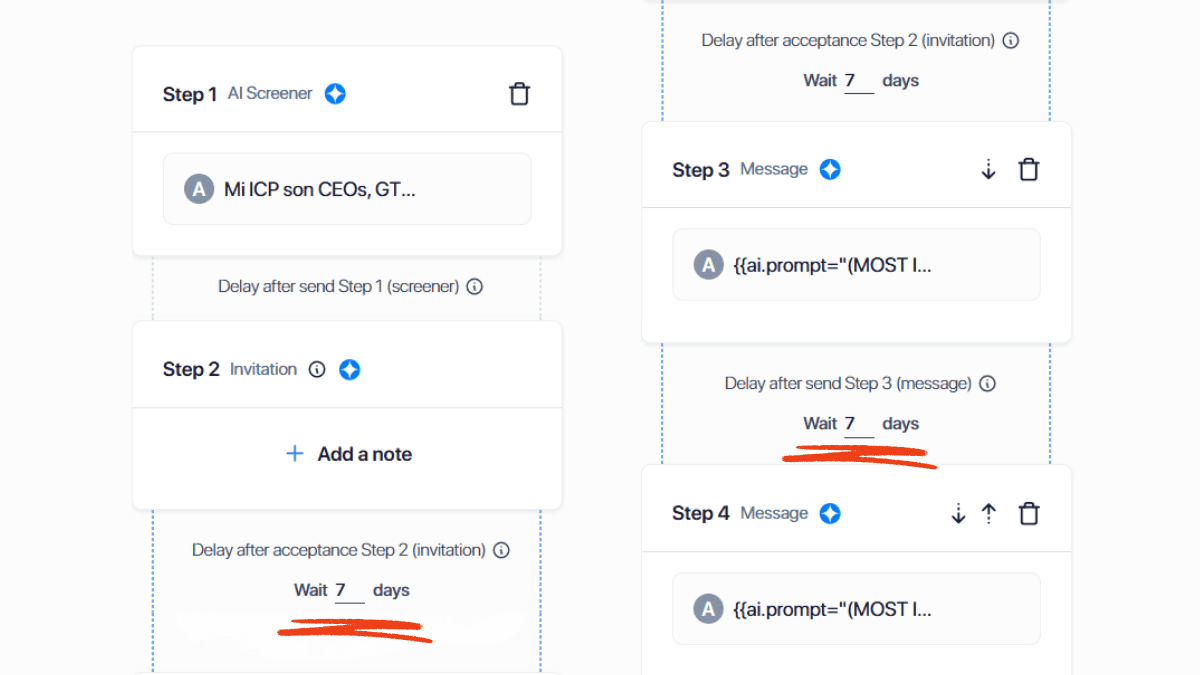The width and height of the screenshot is (1200, 675).
Task: Click the blue AI diamond next to Step 3
Action: click(x=829, y=169)
